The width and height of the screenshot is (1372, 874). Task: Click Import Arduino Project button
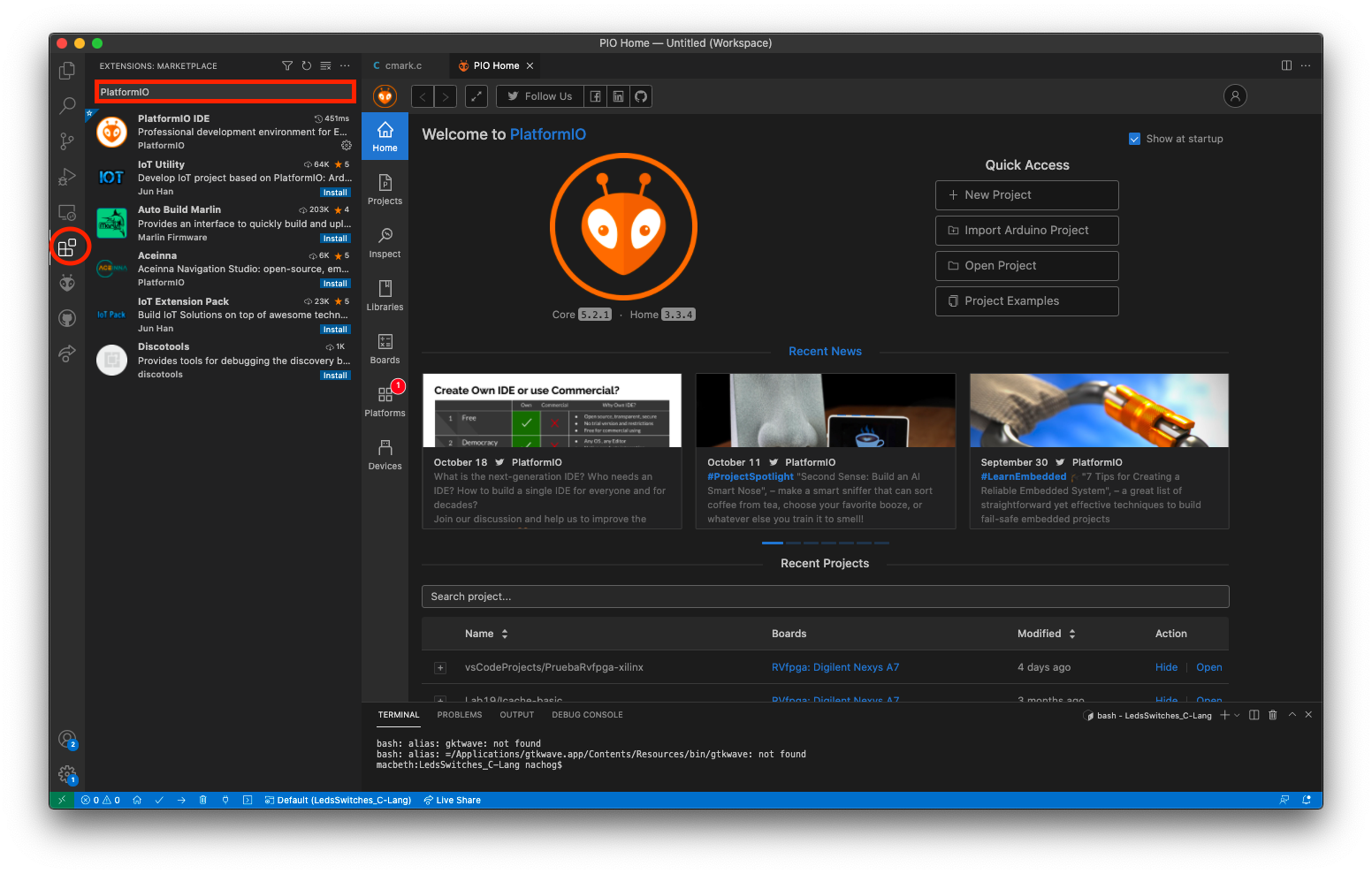coord(1027,231)
